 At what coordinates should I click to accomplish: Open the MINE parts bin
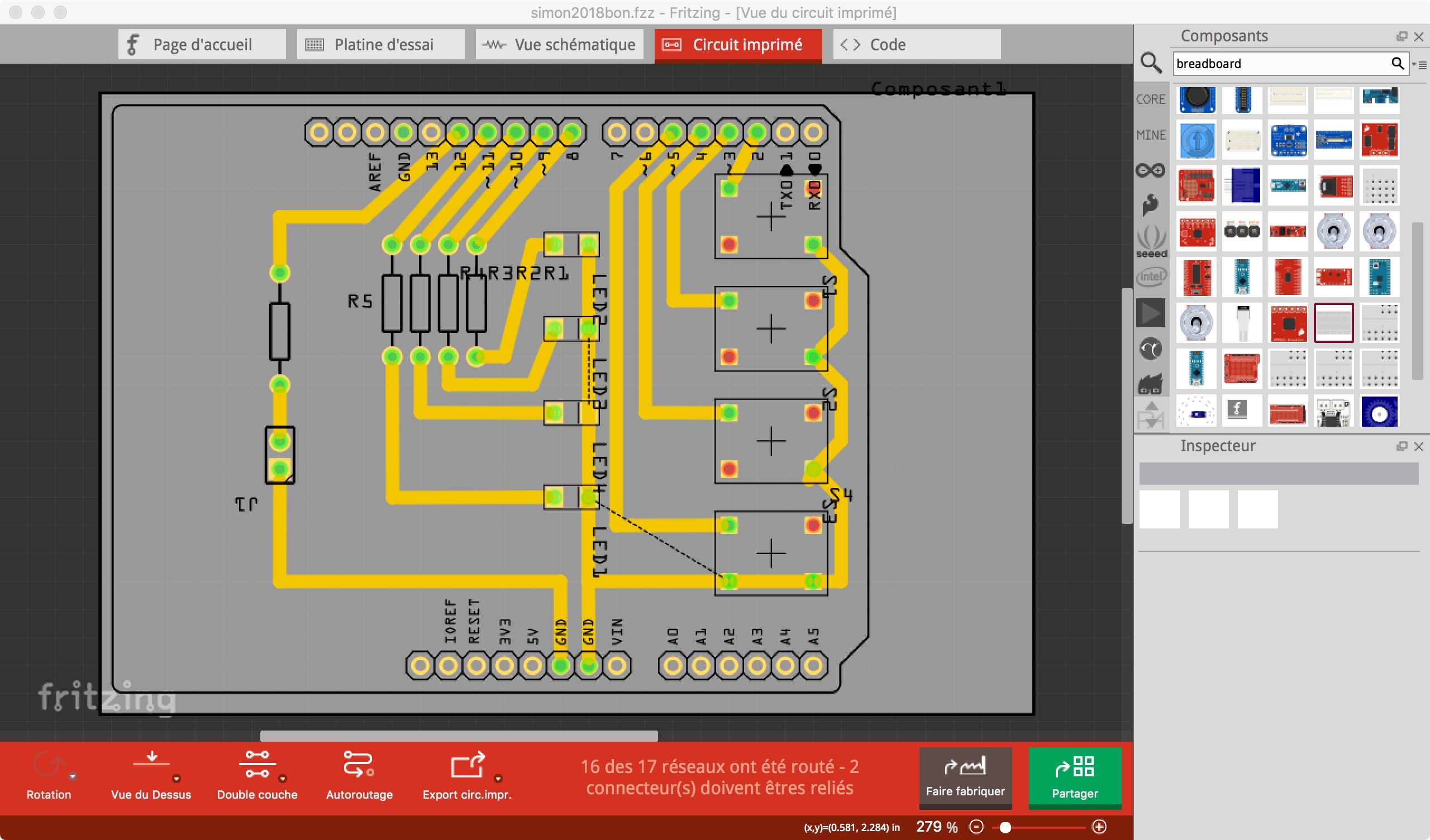(x=1150, y=135)
